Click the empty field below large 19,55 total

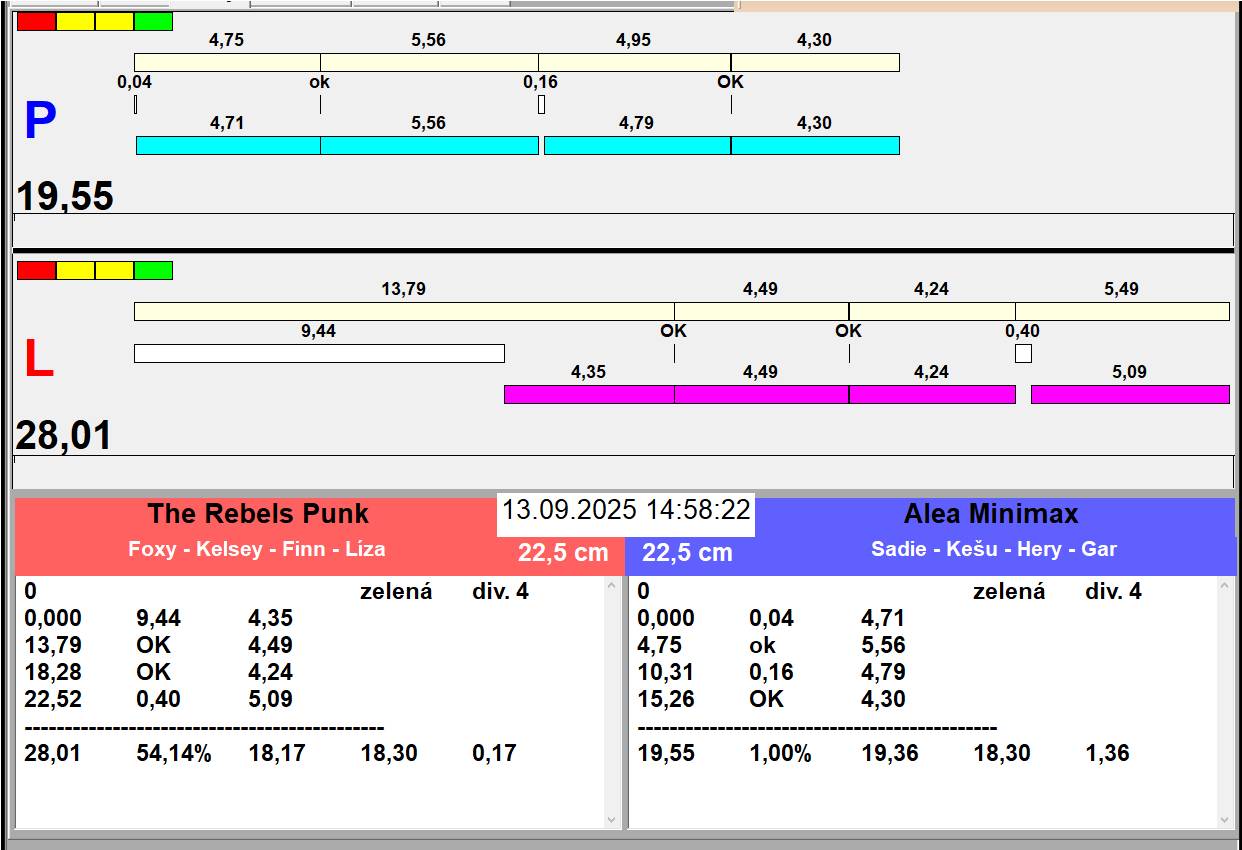623,229
